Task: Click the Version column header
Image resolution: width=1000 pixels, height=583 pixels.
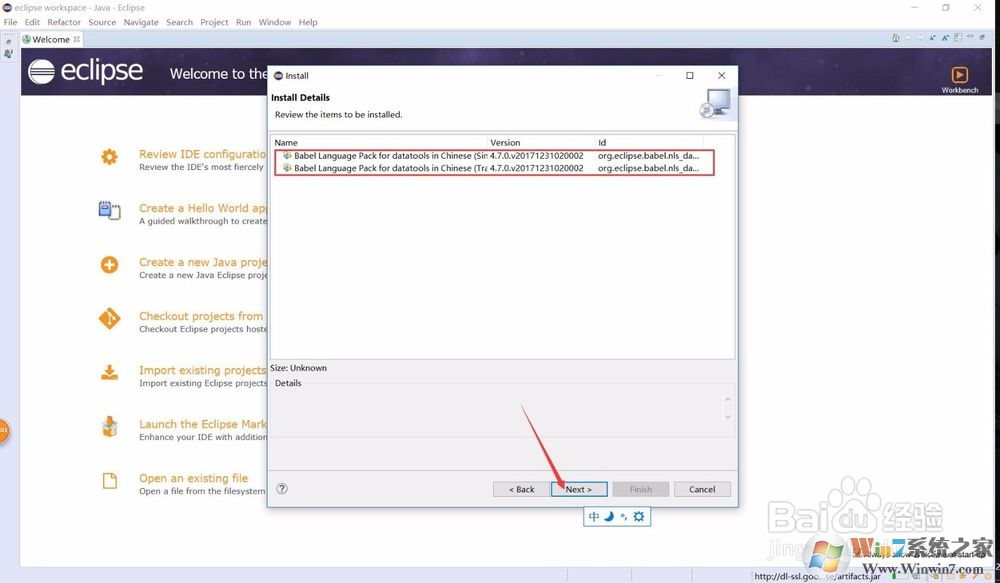Action: click(x=541, y=142)
